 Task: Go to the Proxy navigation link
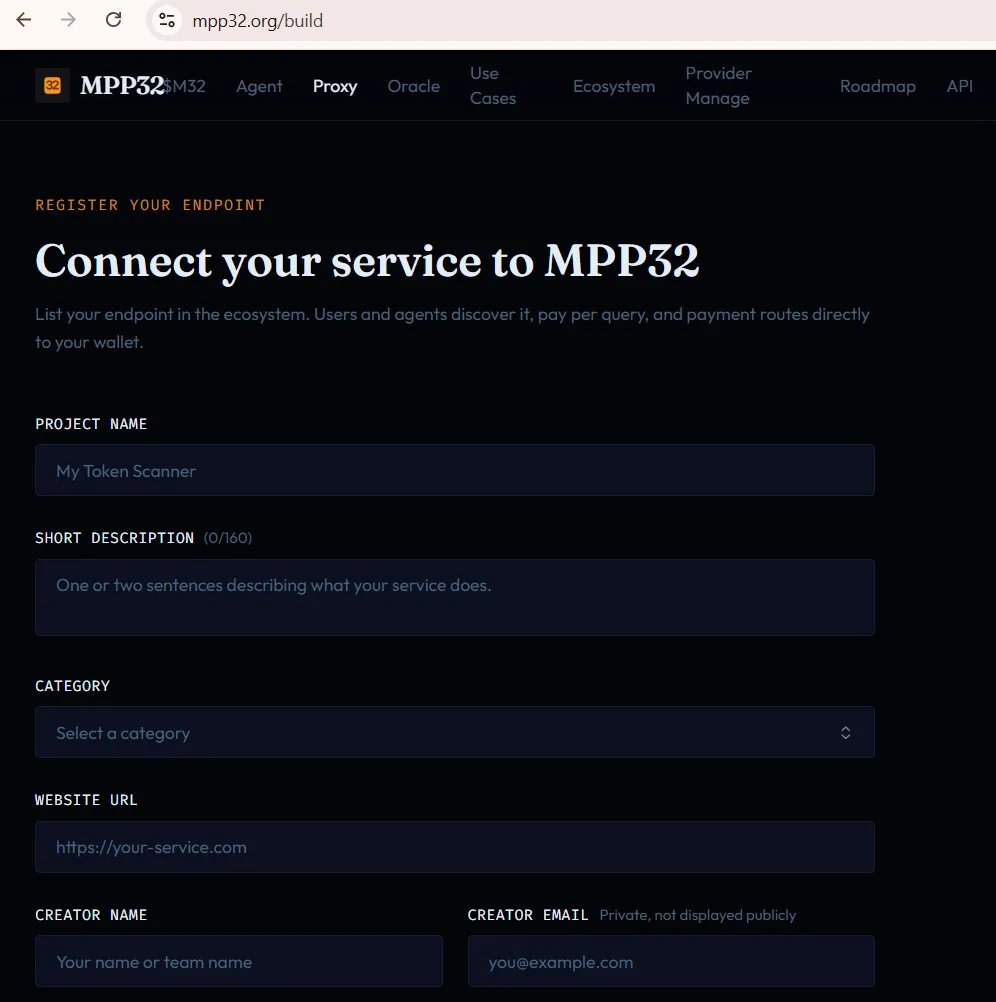pyautogui.click(x=335, y=86)
